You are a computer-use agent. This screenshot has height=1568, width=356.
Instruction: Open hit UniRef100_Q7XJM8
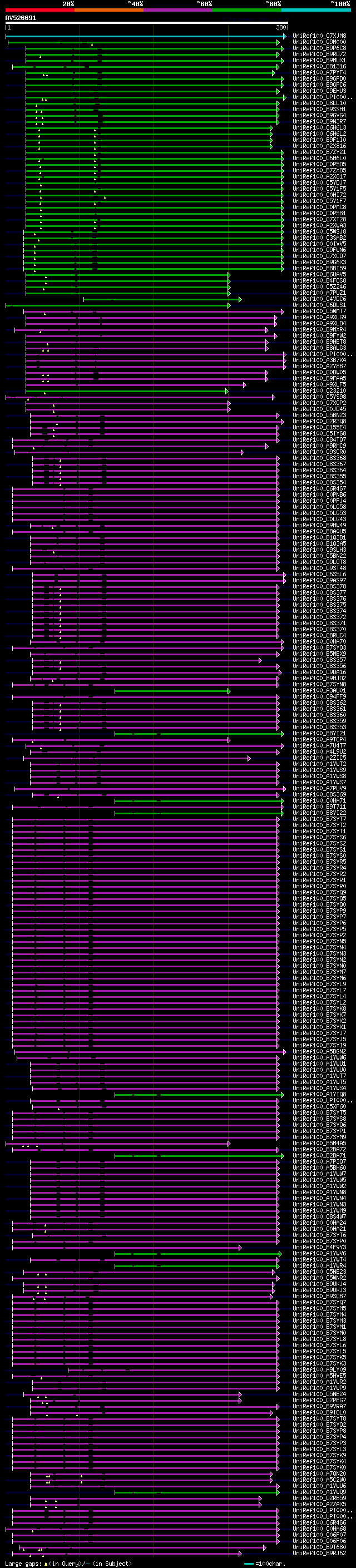click(x=319, y=36)
